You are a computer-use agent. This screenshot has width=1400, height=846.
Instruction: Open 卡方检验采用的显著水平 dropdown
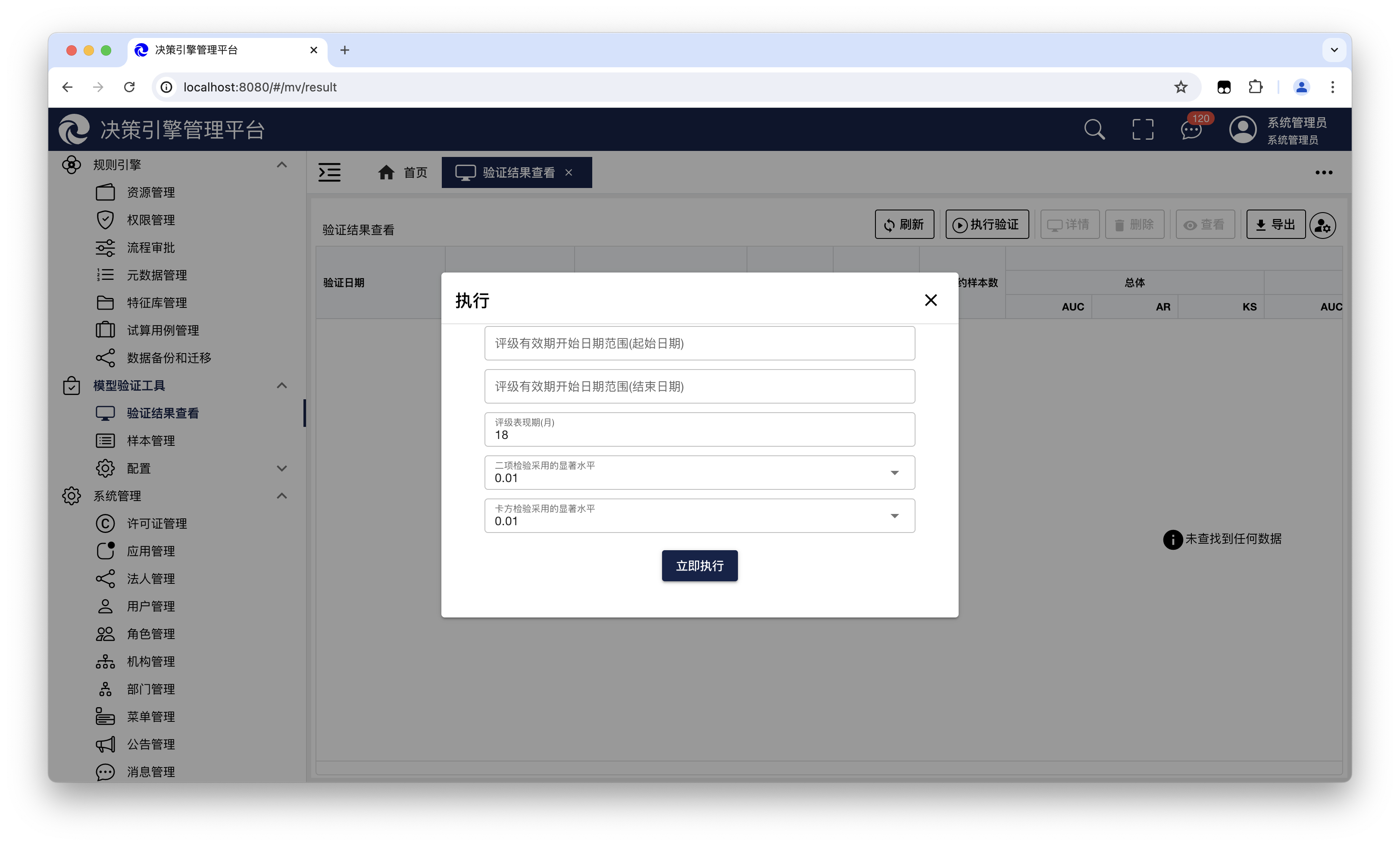pos(894,516)
